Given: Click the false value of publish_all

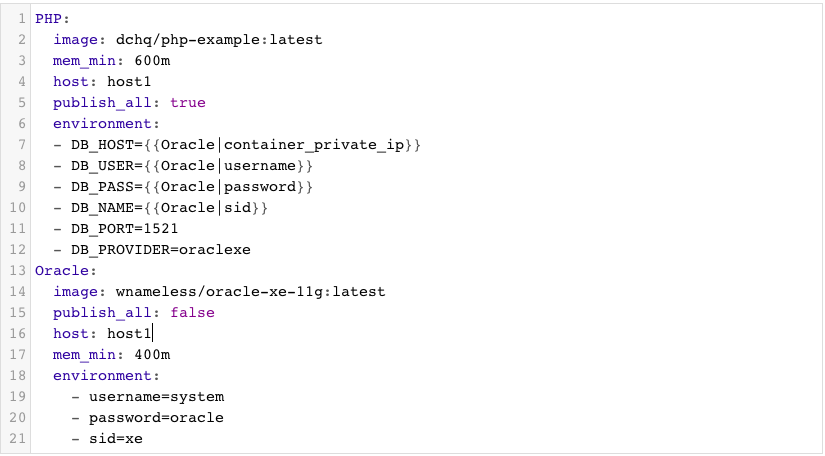Looking at the screenshot, I should click(192, 313).
